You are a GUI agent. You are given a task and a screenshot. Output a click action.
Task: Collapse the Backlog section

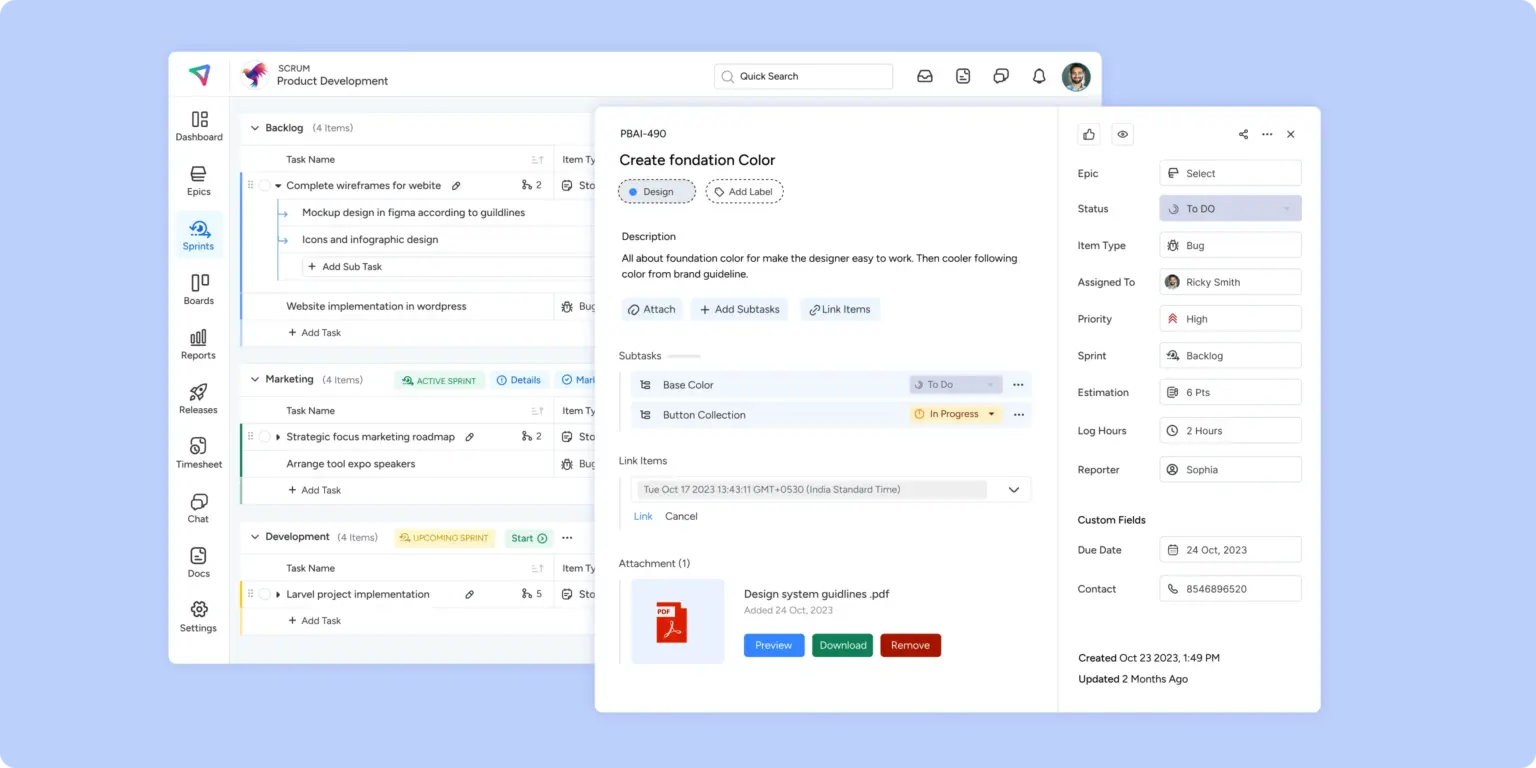tap(255, 128)
